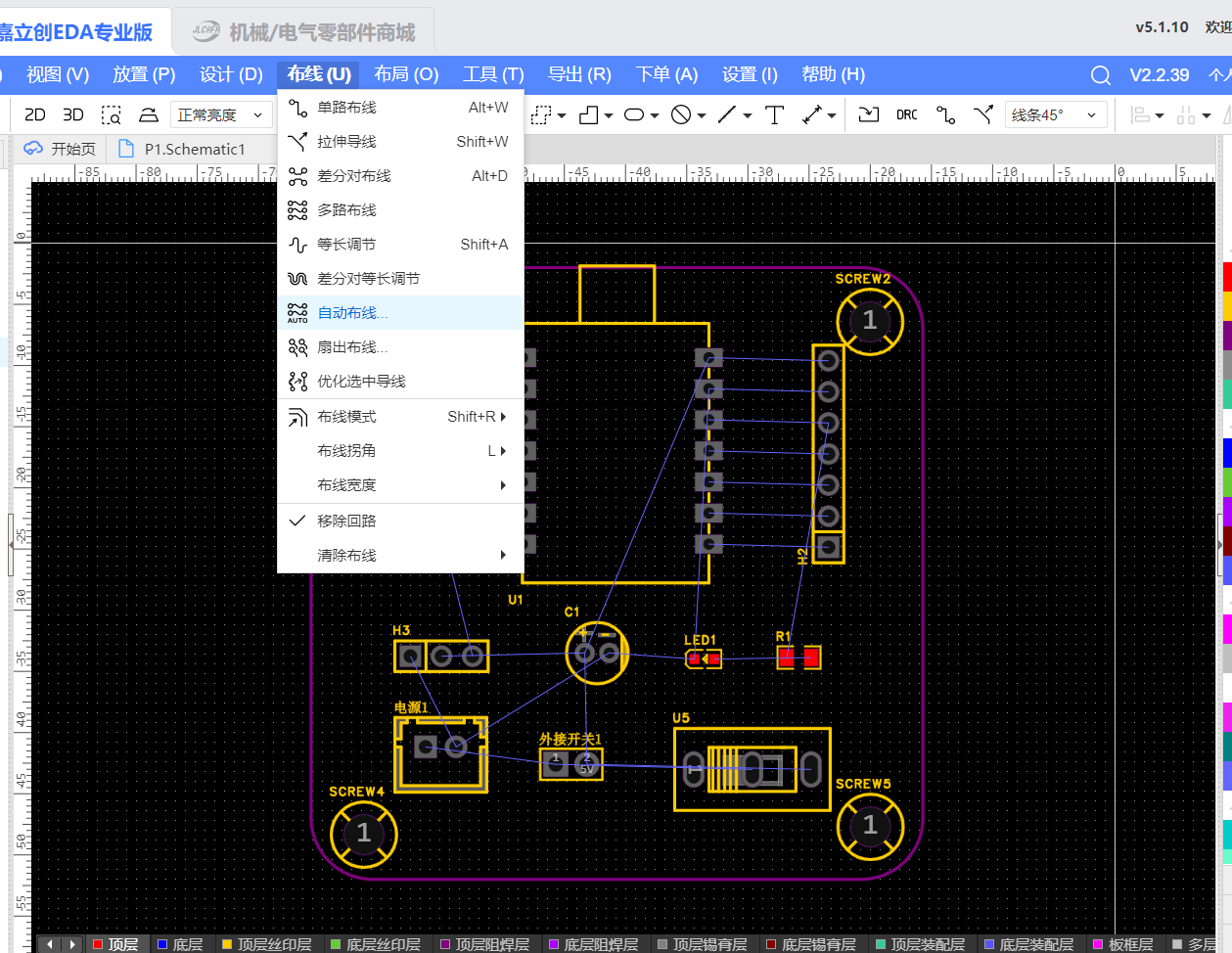Select Bottom Silkscreen (底层丝印层) layer tab

376,944
